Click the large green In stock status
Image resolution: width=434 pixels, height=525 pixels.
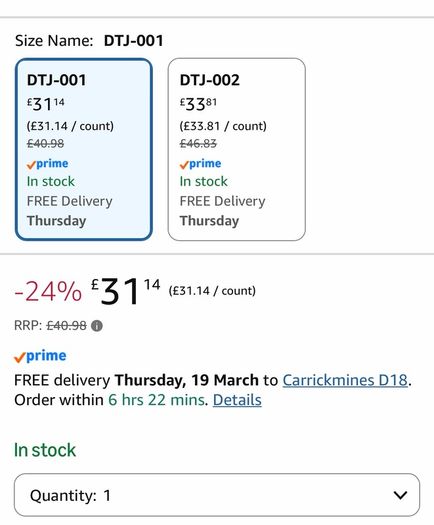[45, 450]
